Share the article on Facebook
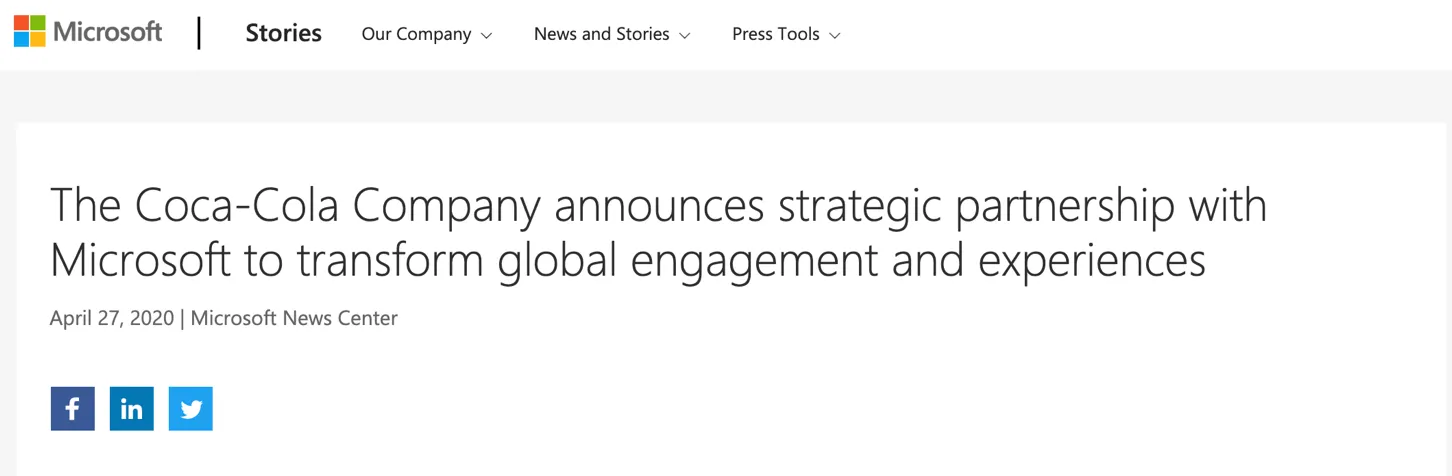Image resolution: width=1452 pixels, height=476 pixels. [x=73, y=409]
